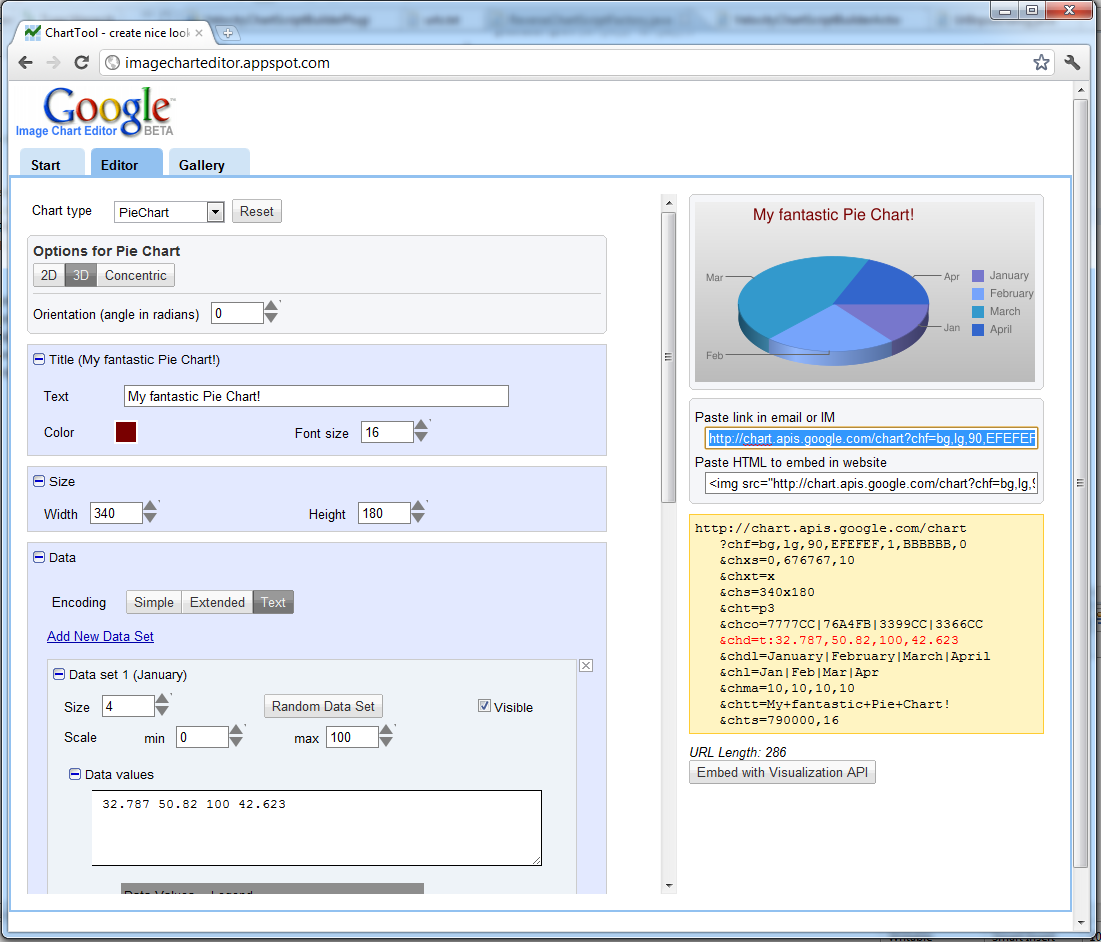Select Concentric pie chart option
This screenshot has width=1101, height=942.
(x=136, y=275)
